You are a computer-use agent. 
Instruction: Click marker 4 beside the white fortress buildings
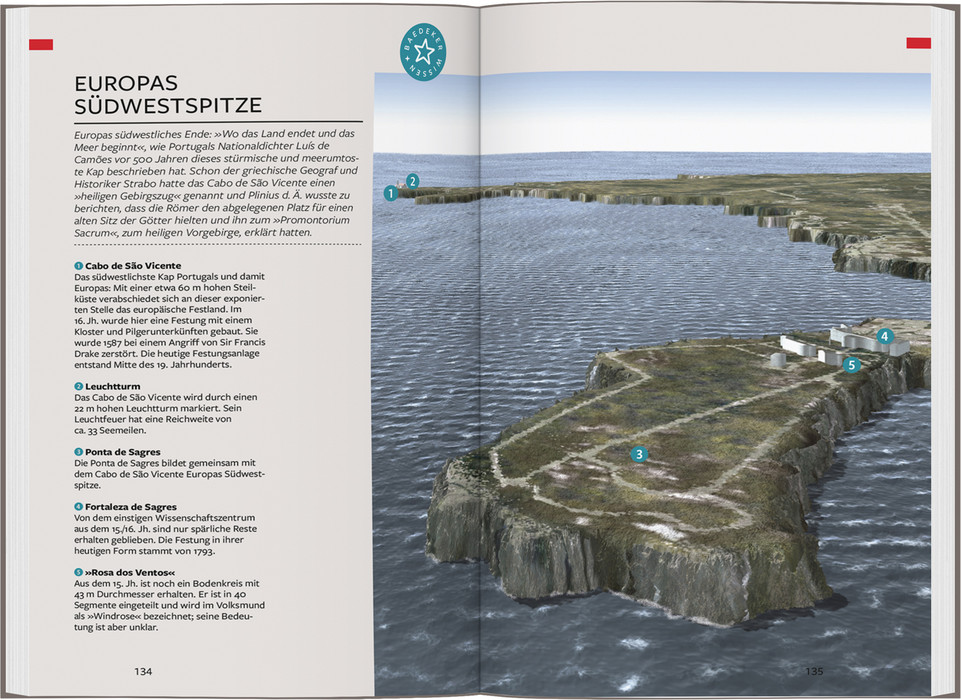pyautogui.click(x=884, y=337)
